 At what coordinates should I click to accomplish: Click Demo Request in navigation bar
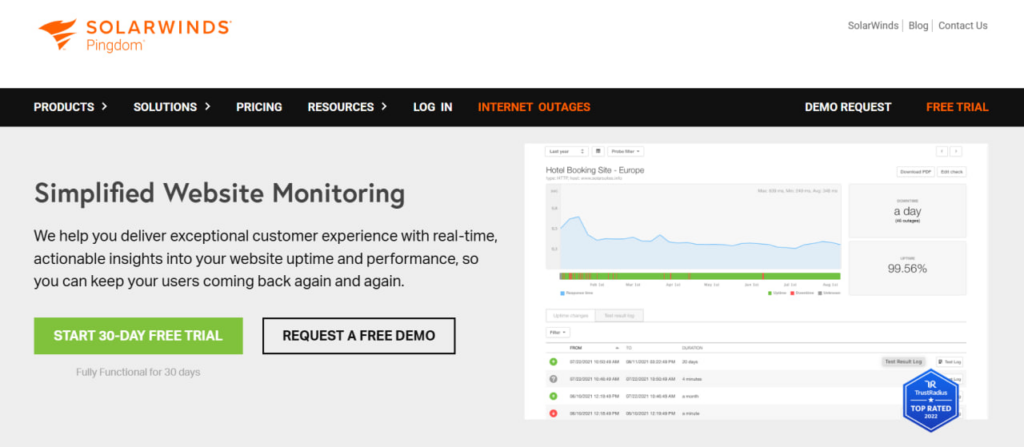coord(848,107)
